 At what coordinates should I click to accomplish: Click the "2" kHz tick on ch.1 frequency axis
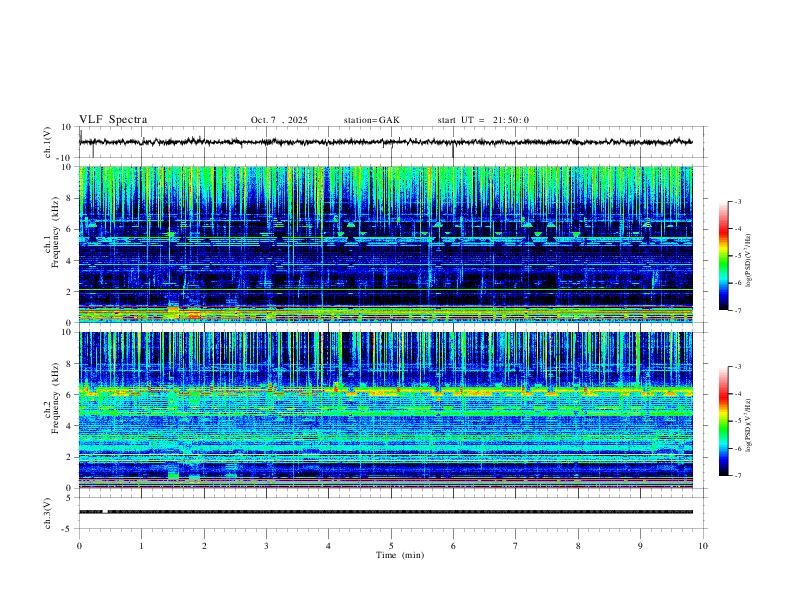70,292
